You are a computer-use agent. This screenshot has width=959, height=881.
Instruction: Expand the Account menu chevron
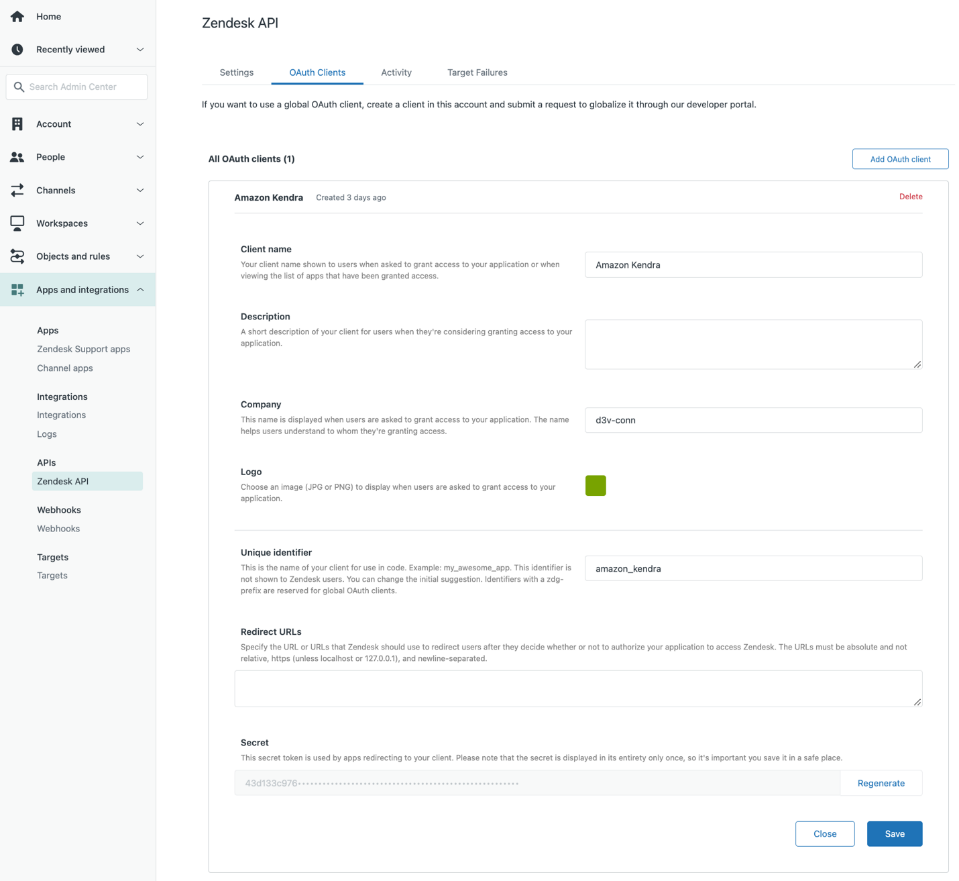pos(140,124)
